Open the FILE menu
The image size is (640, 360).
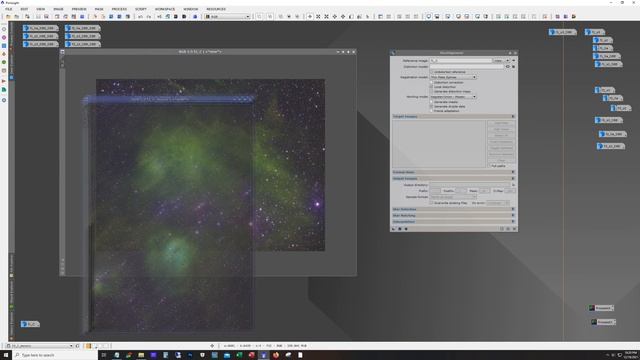click(8, 9)
